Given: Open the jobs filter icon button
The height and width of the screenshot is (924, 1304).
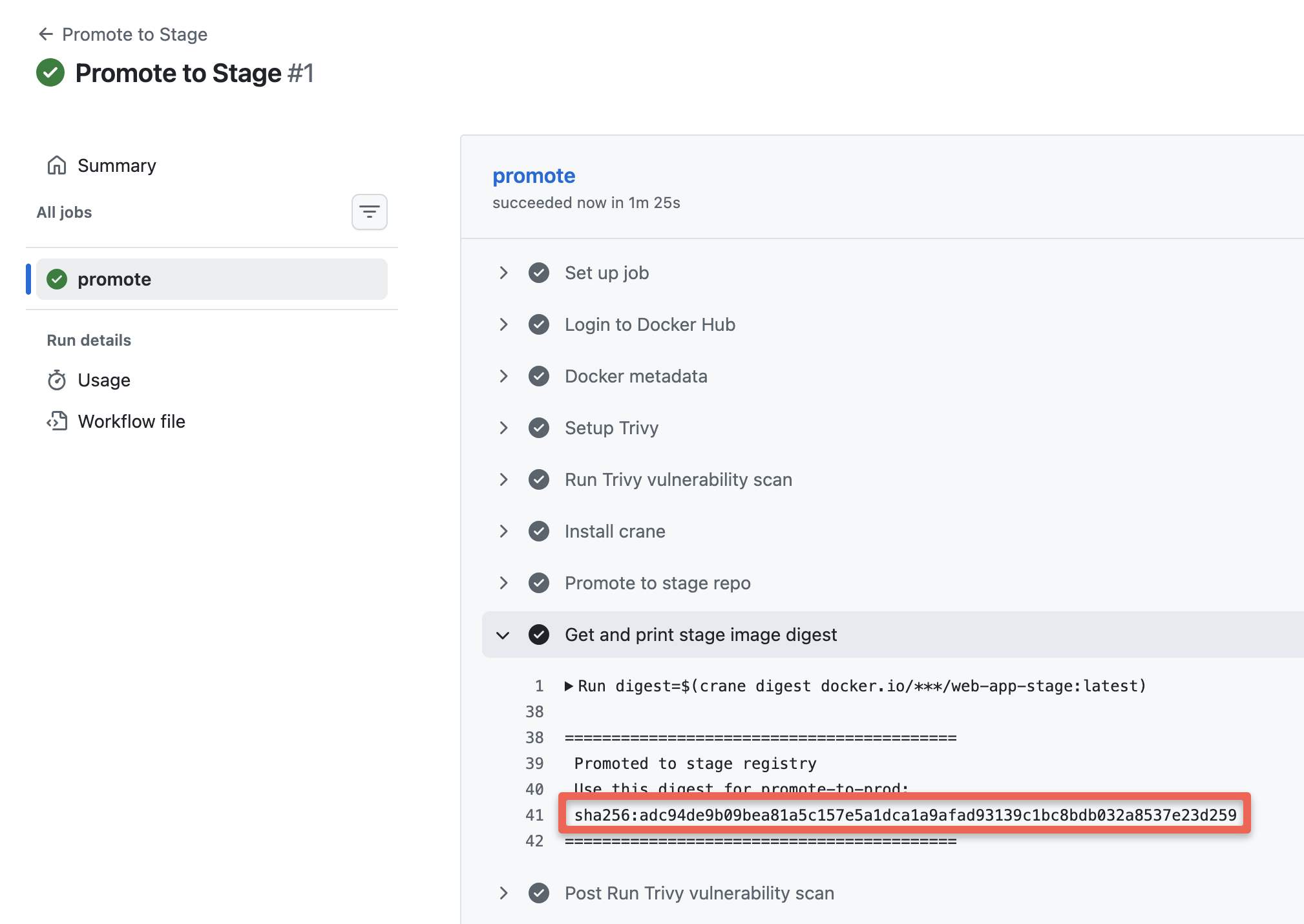Looking at the screenshot, I should click(369, 212).
